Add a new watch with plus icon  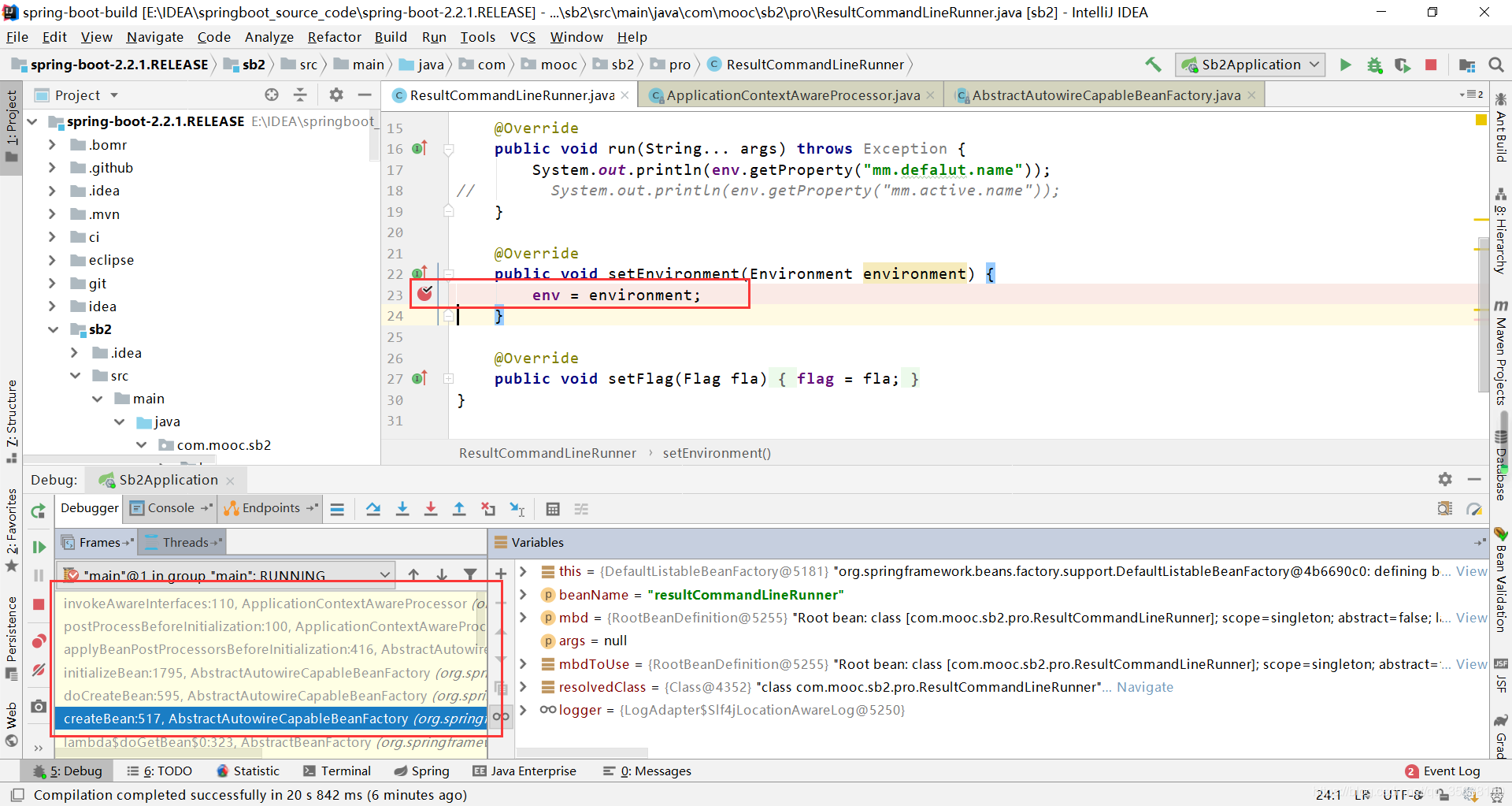point(501,573)
